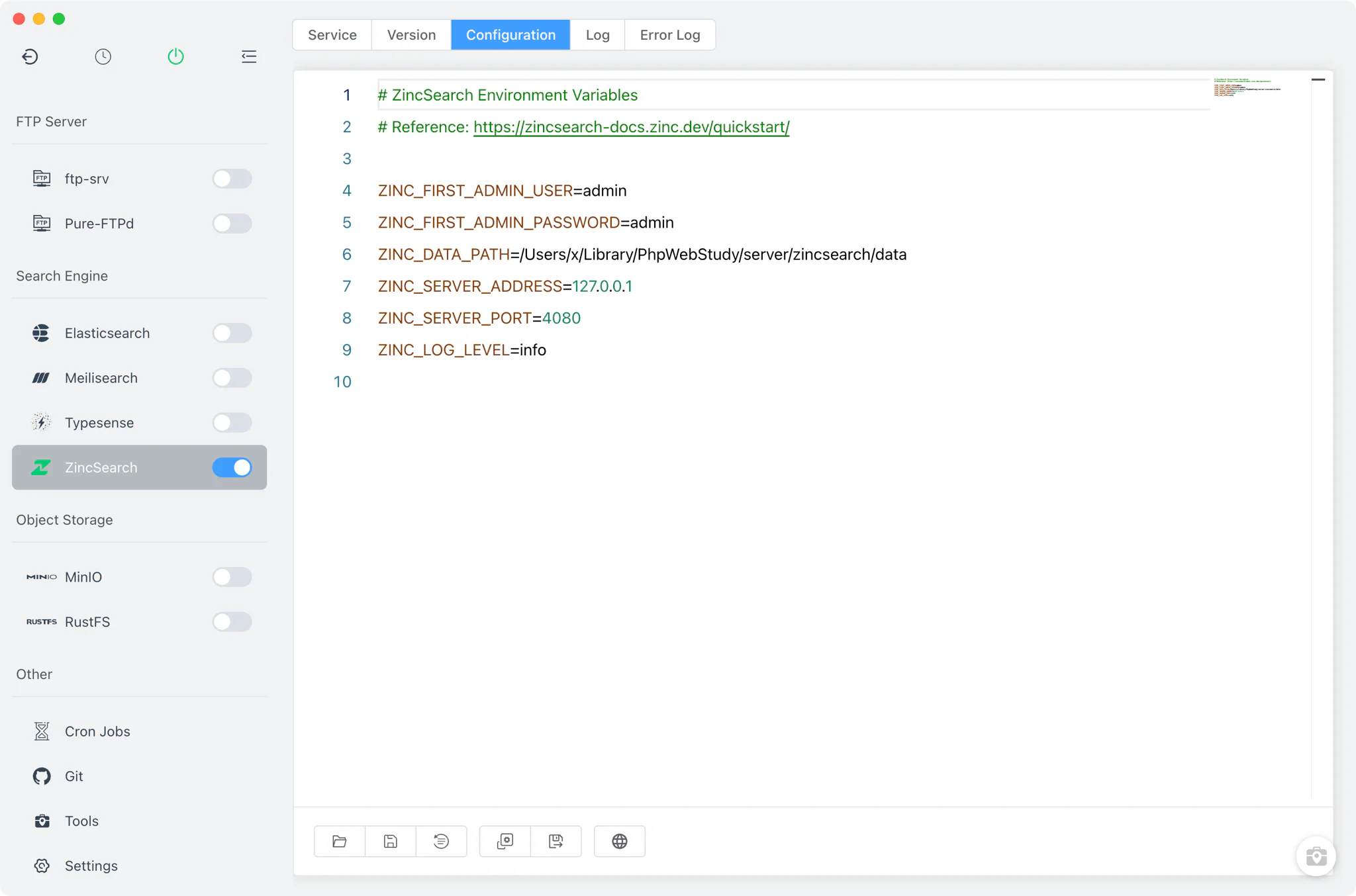Open the Error Log tab

coord(670,35)
